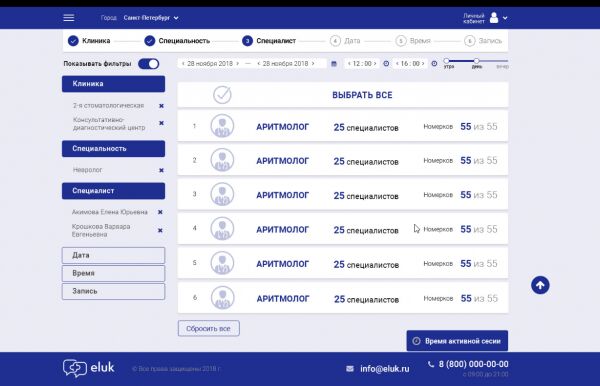Go to next end date arrow
Image resolution: width=600 pixels, height=386 pixels.
[313, 64]
